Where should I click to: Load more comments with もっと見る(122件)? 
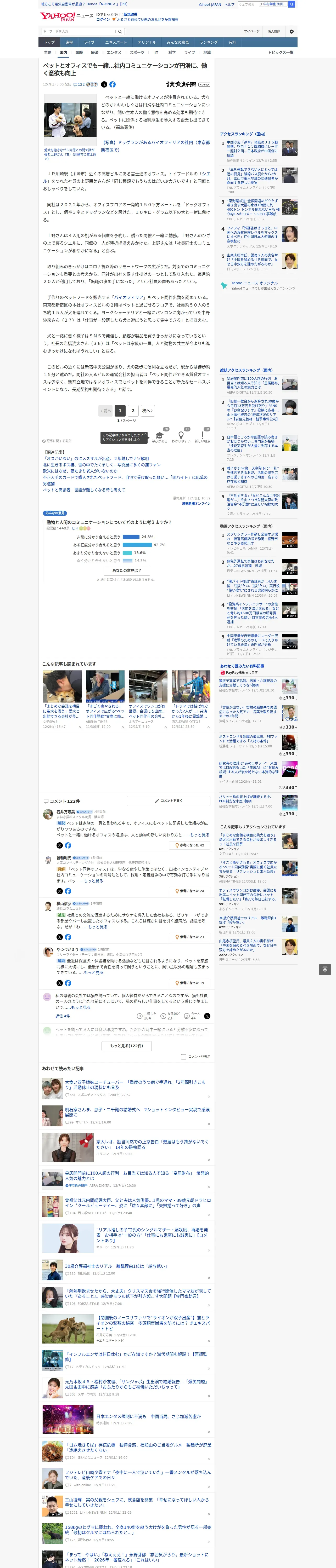pos(127,1046)
